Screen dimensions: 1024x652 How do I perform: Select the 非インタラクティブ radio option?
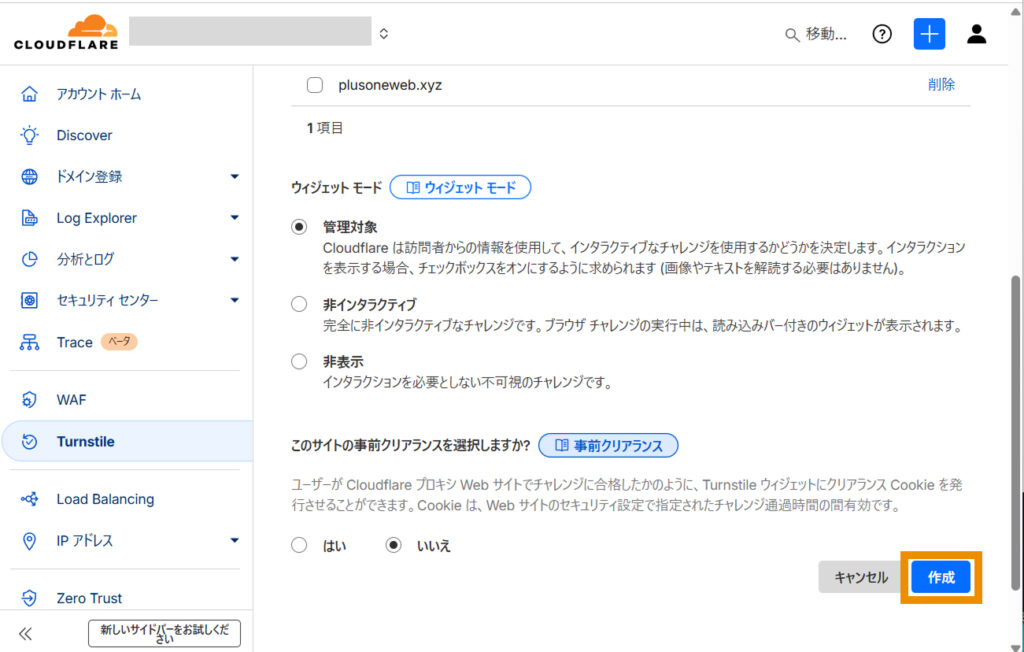(299, 304)
